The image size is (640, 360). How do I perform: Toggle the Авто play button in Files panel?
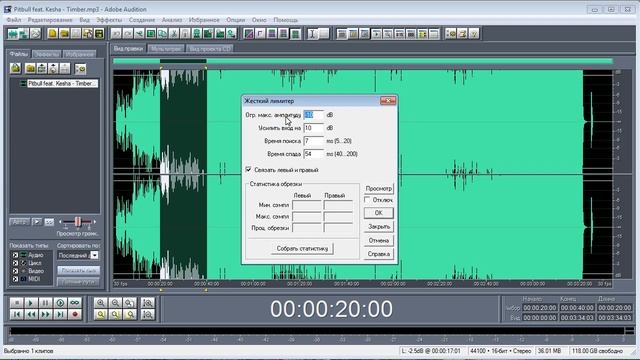tap(19, 222)
